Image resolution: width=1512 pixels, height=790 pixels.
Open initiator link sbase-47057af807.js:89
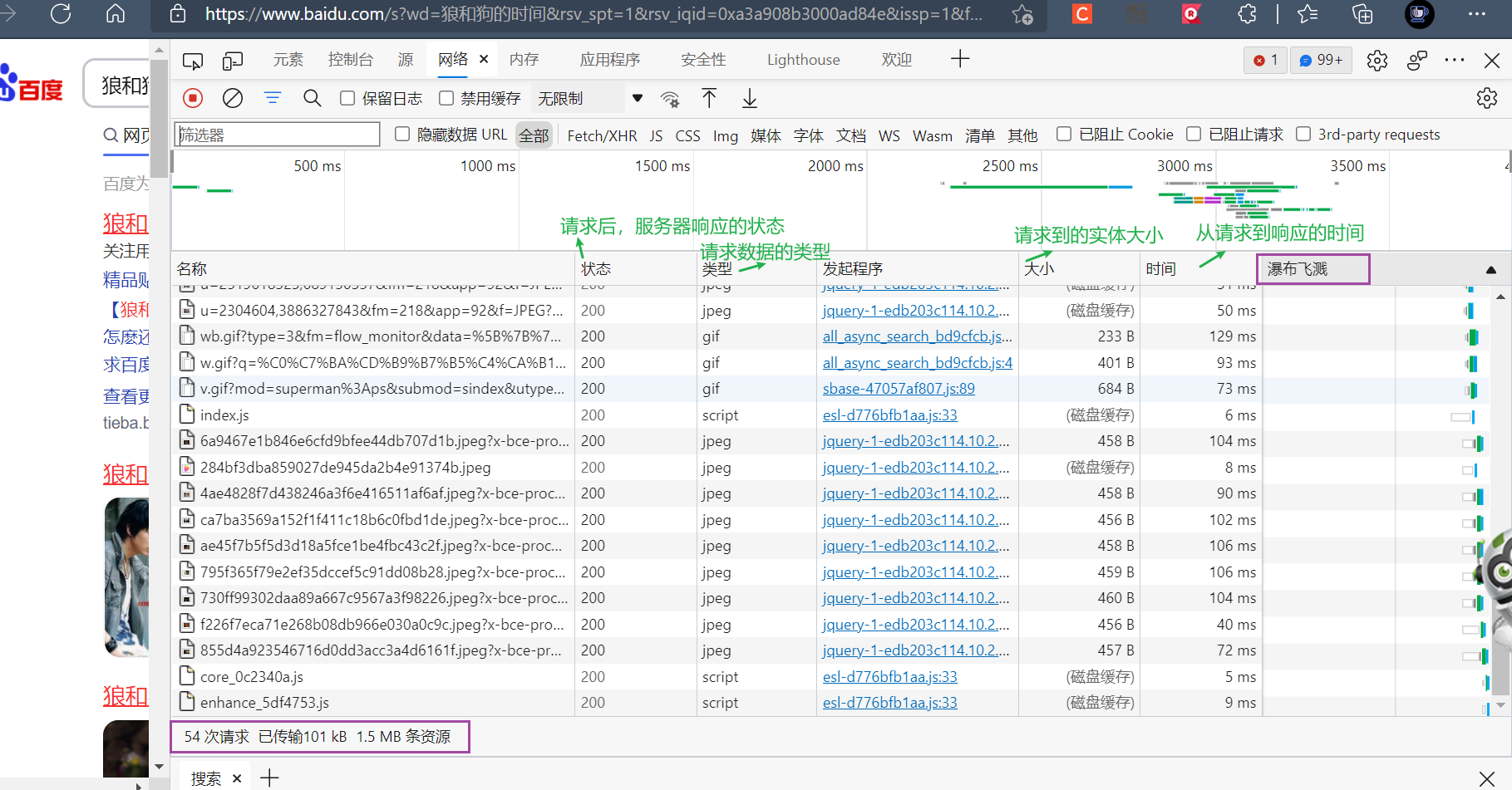[899, 389]
